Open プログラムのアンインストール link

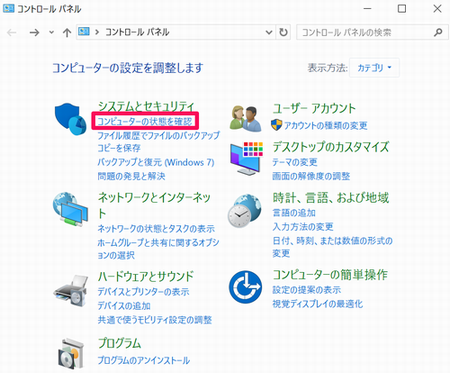click(x=144, y=360)
